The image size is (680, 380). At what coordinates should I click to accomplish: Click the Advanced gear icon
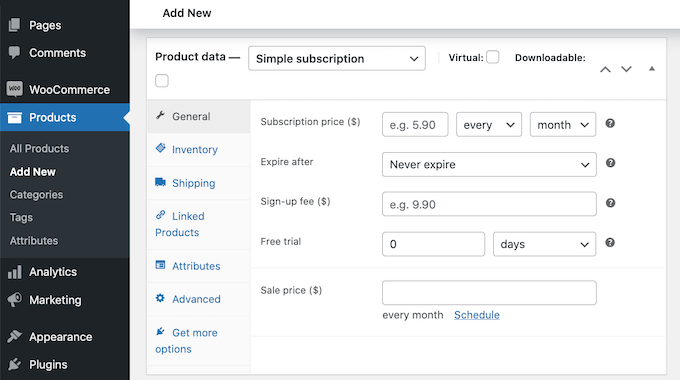click(160, 298)
